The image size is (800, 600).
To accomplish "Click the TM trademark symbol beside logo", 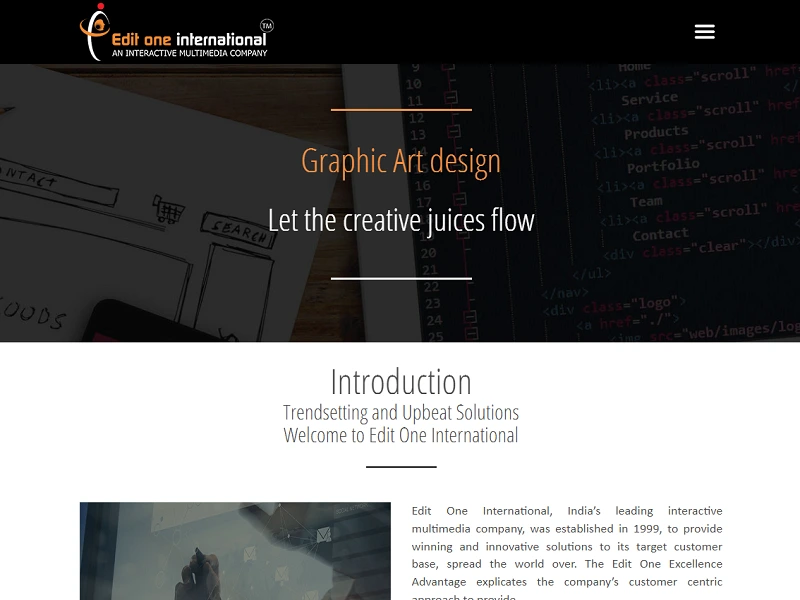I will (266, 24).
